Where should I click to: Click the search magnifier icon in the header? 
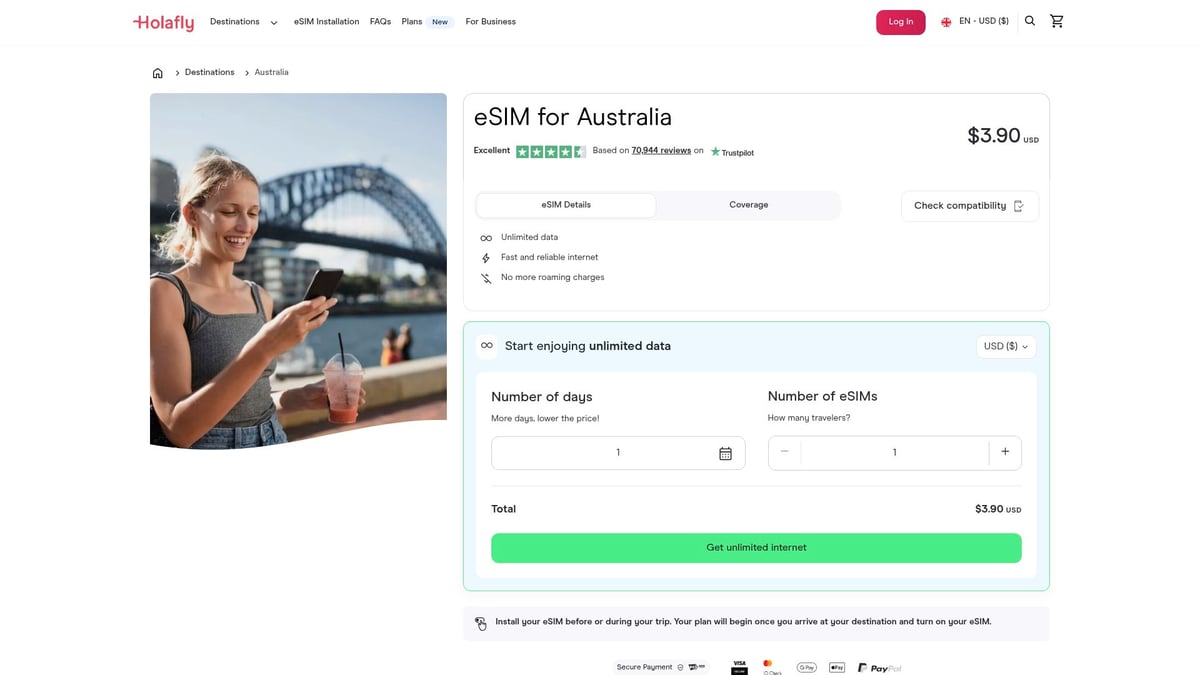(1029, 20)
